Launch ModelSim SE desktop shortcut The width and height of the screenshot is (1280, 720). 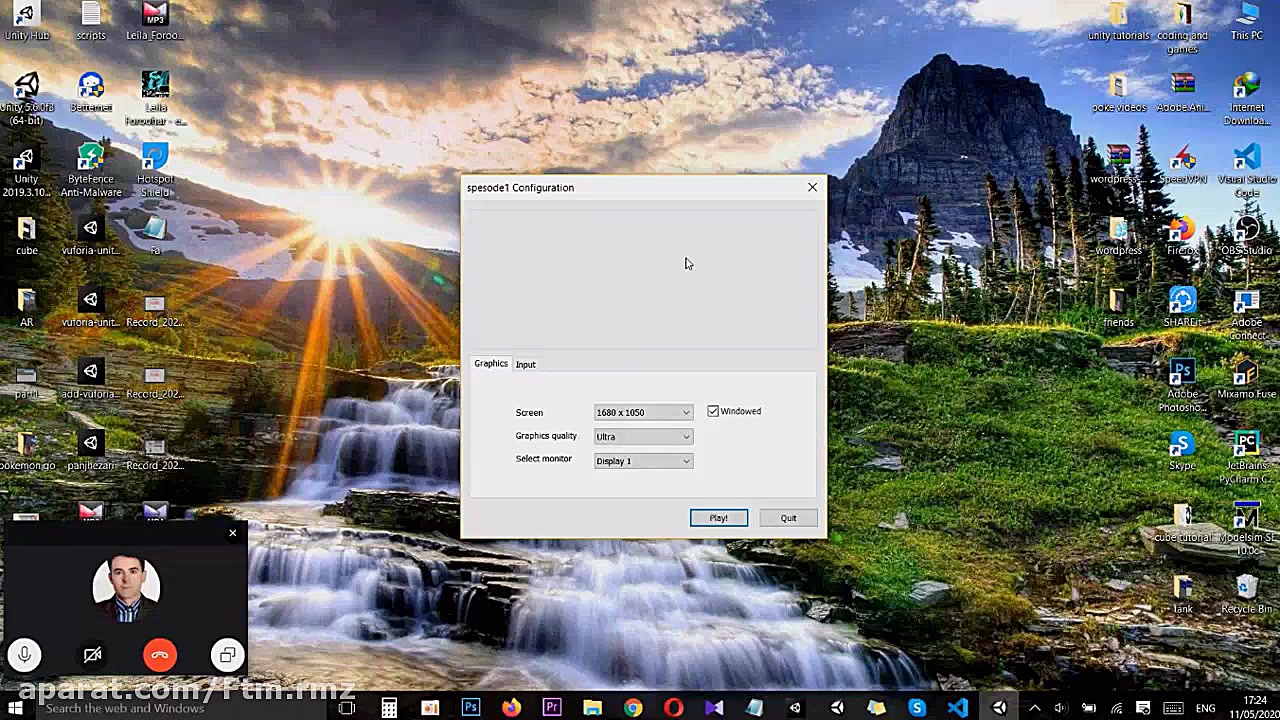click(1246, 530)
